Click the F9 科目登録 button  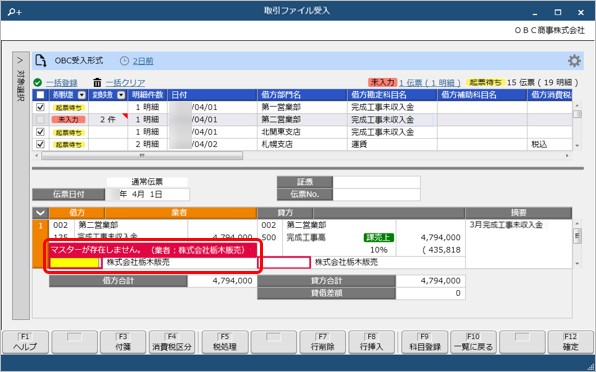(425, 342)
